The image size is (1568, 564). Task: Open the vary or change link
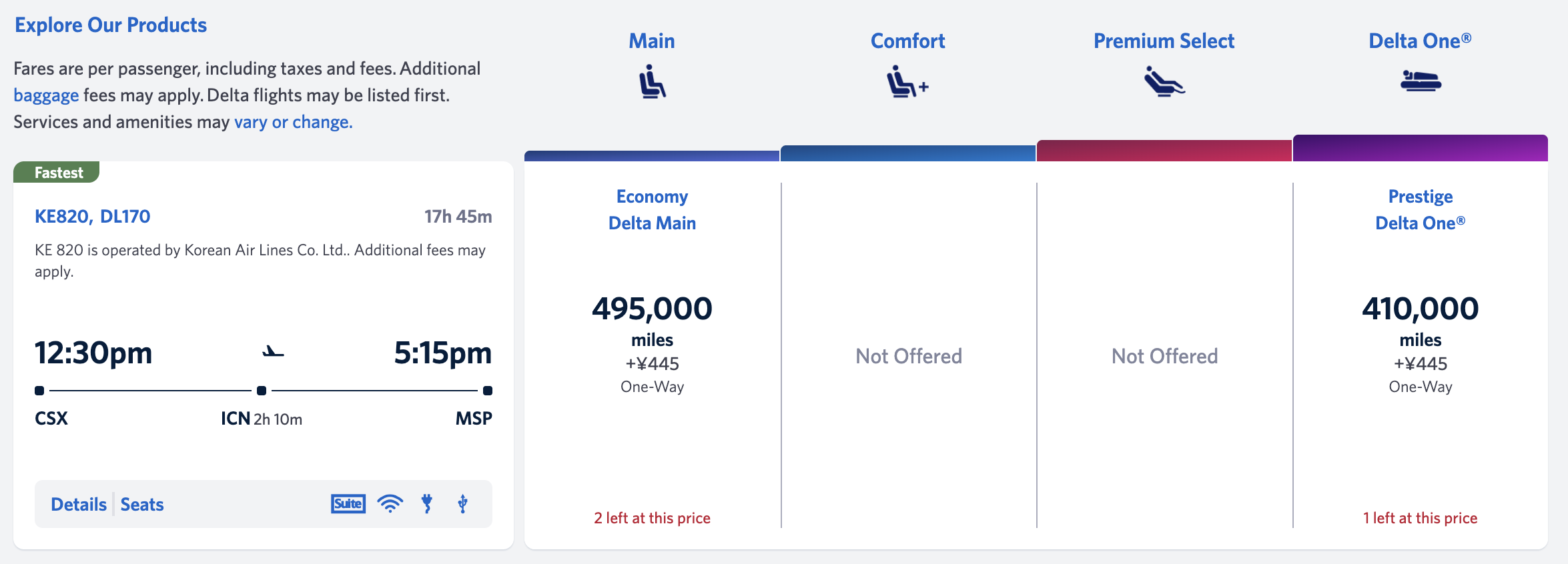coord(293,122)
